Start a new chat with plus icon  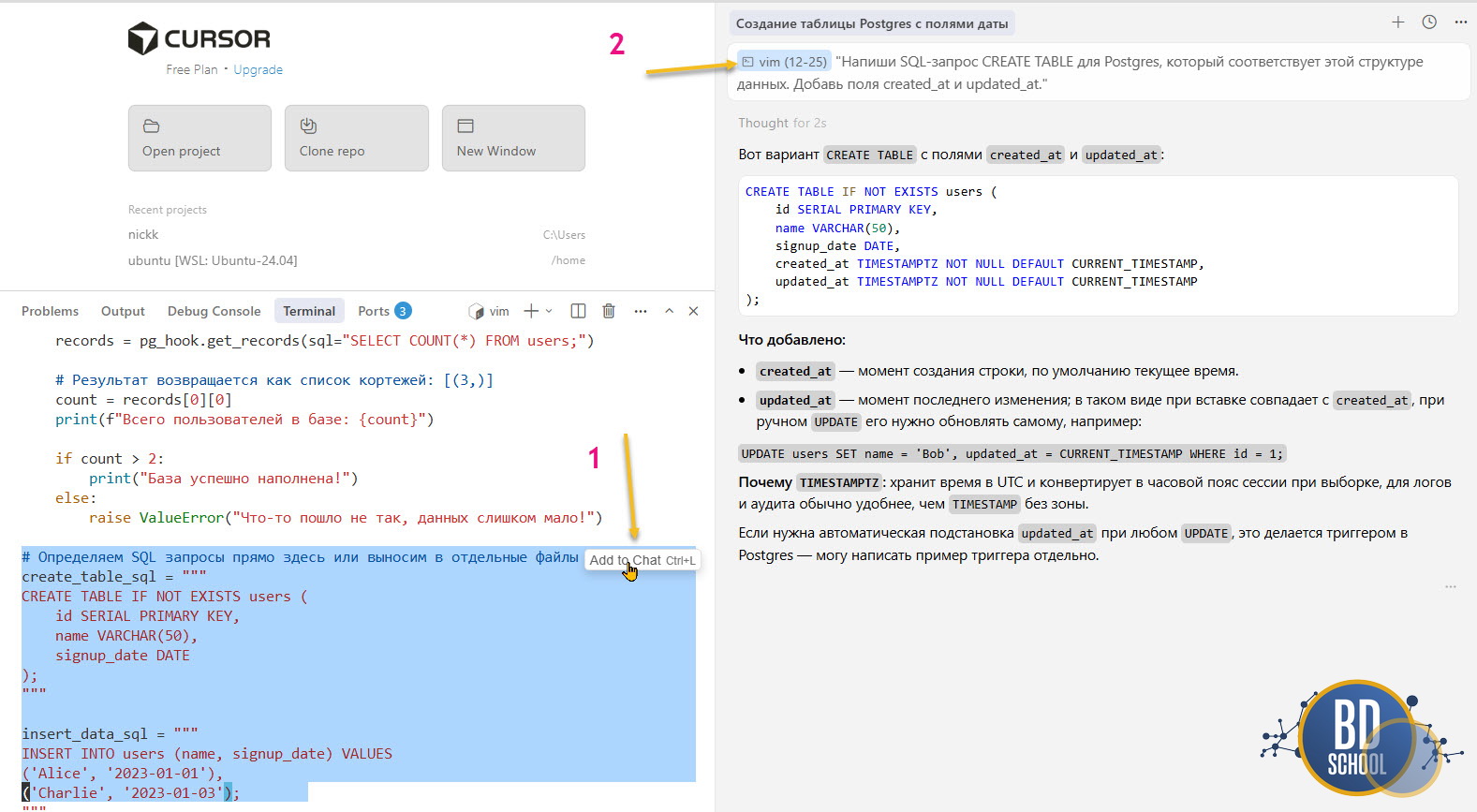pyautogui.click(x=1397, y=22)
